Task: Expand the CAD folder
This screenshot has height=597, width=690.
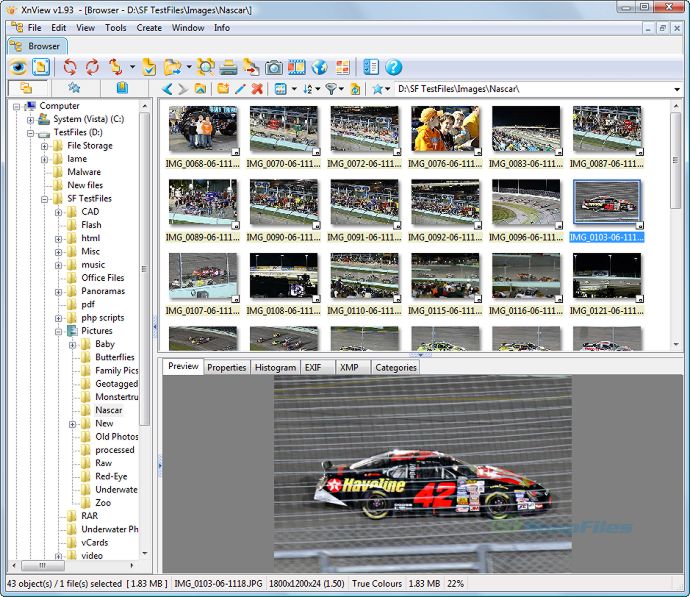Action: tap(59, 212)
